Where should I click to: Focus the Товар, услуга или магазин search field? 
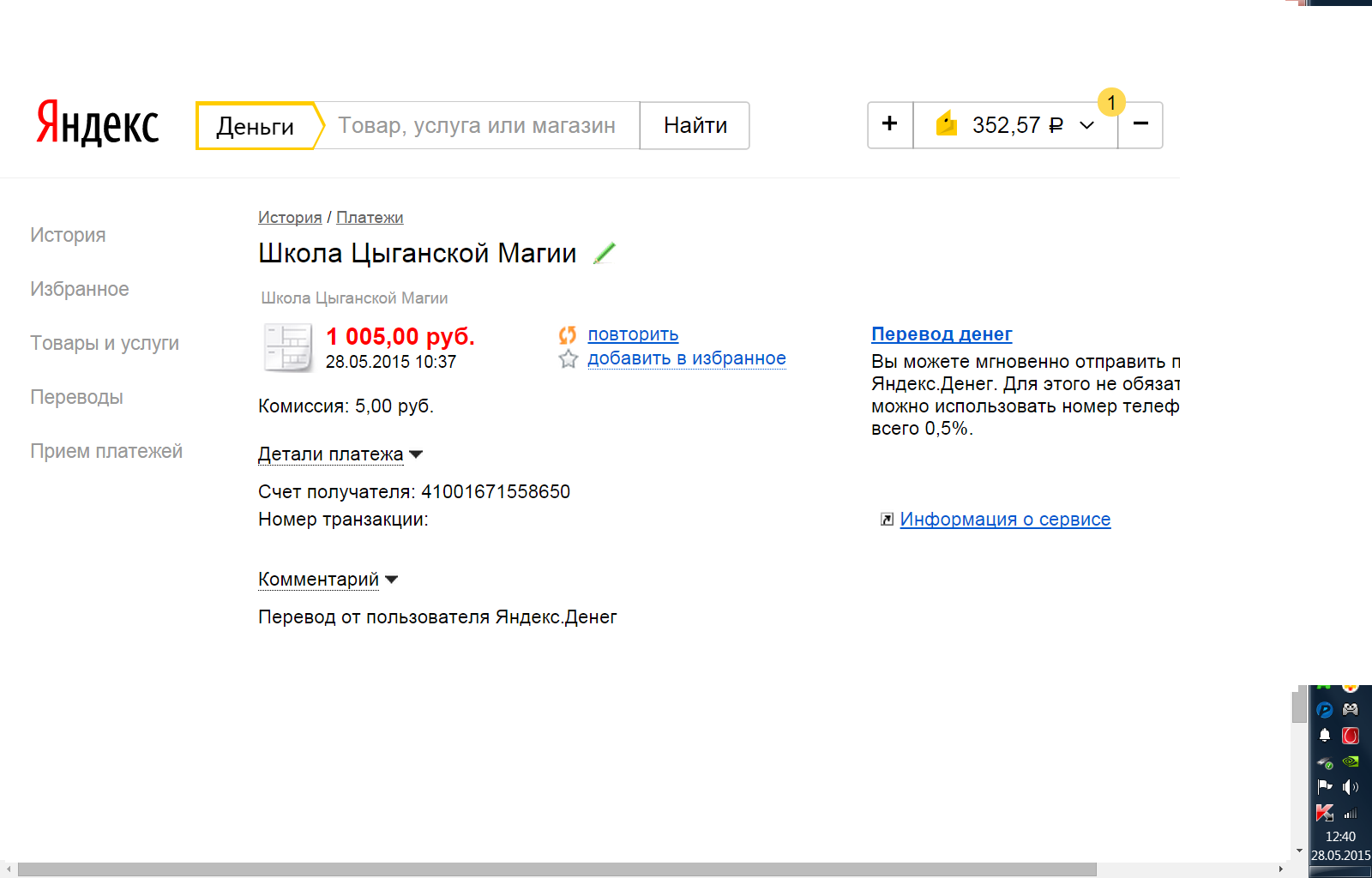point(477,125)
